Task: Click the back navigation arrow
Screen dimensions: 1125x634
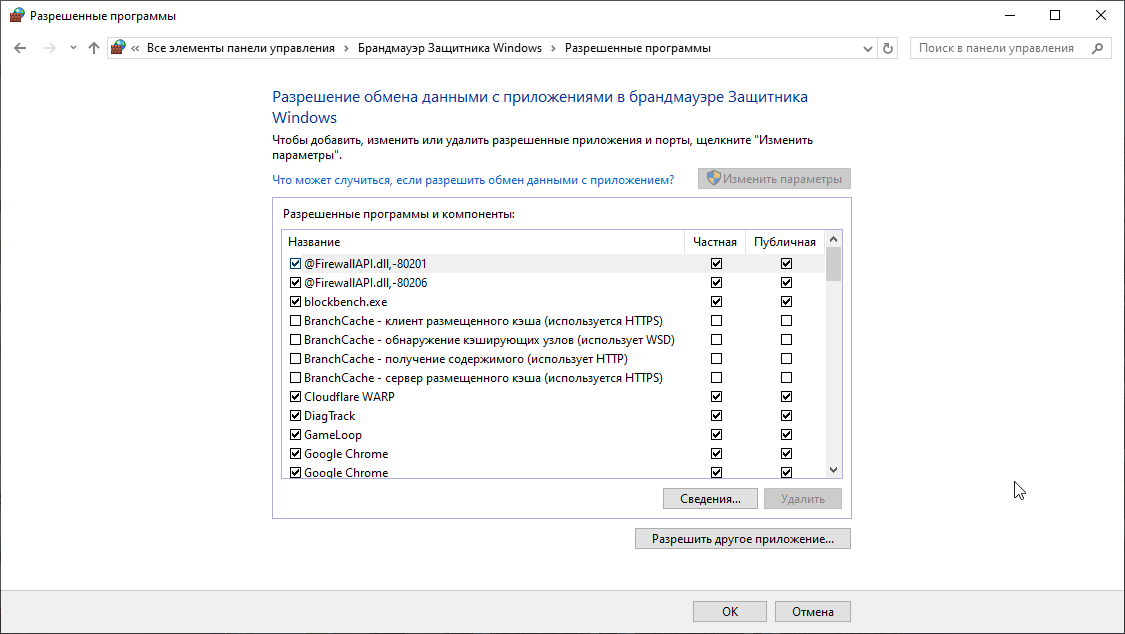Action: click(20, 47)
